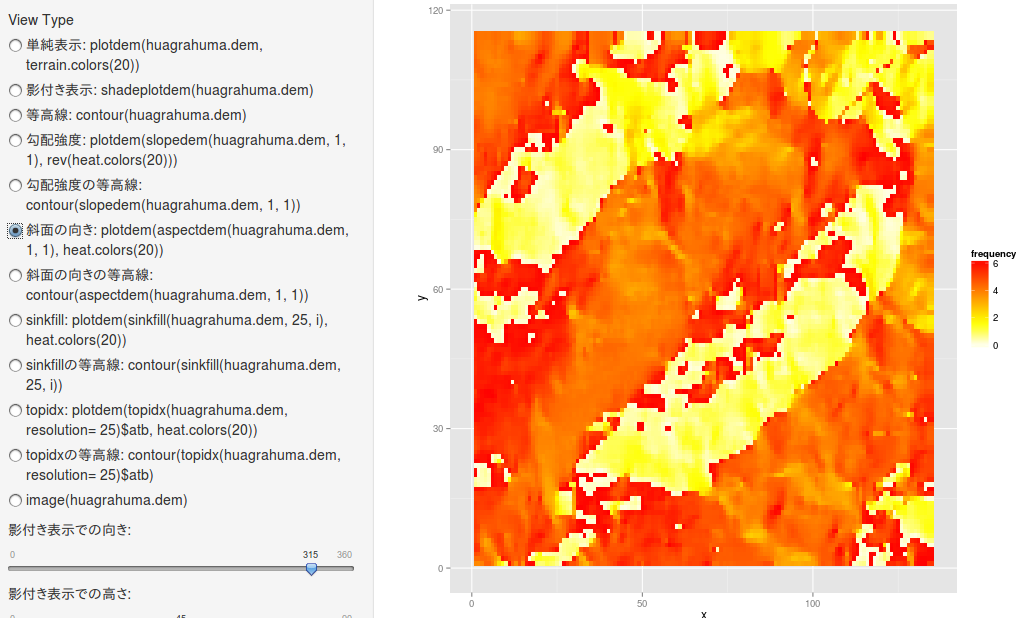Choose the sinkfill plotdem heat.colors radio option
The image size is (1016, 618).
[15, 321]
